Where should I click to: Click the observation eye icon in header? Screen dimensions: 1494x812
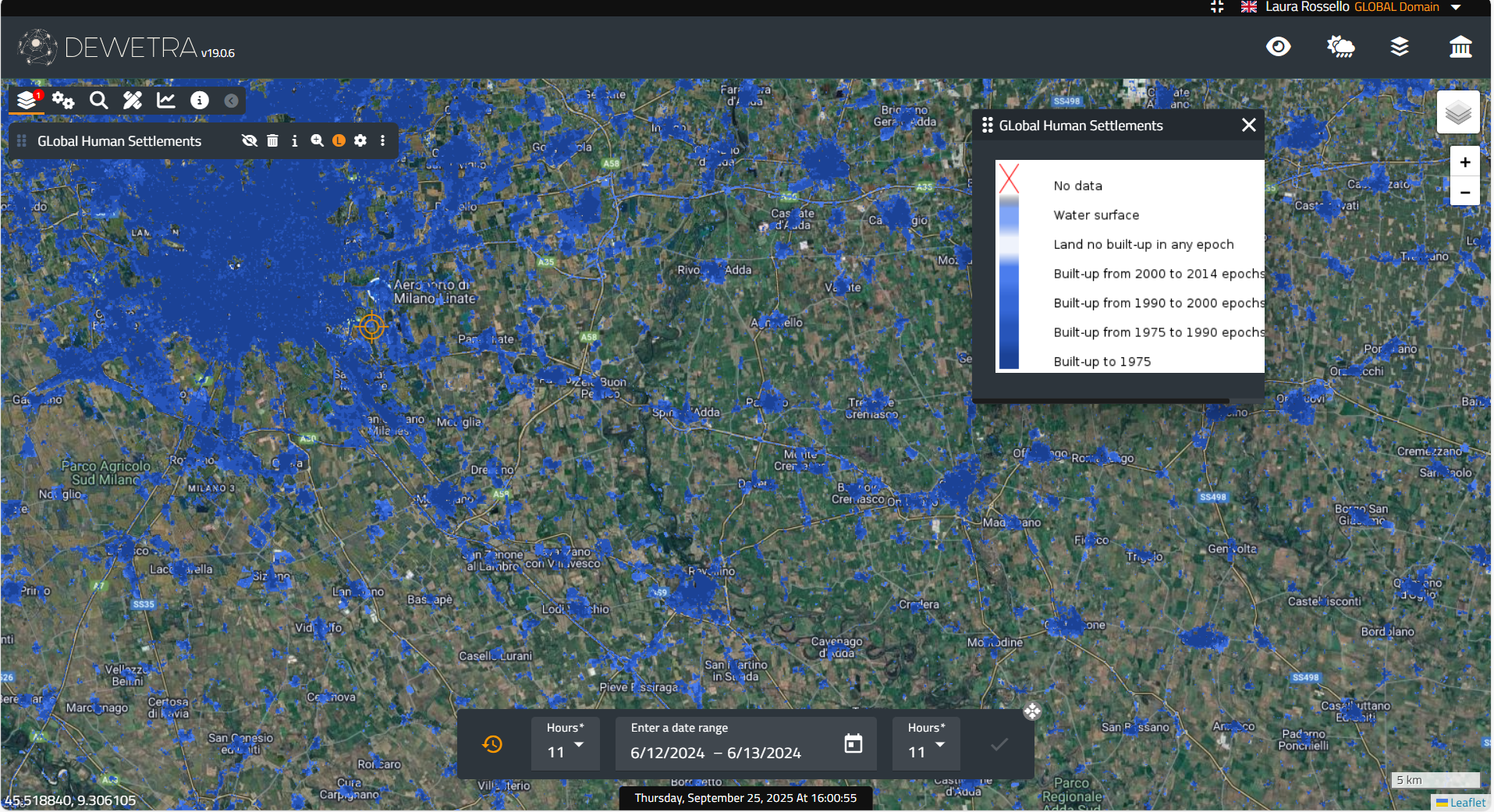pyautogui.click(x=1278, y=48)
